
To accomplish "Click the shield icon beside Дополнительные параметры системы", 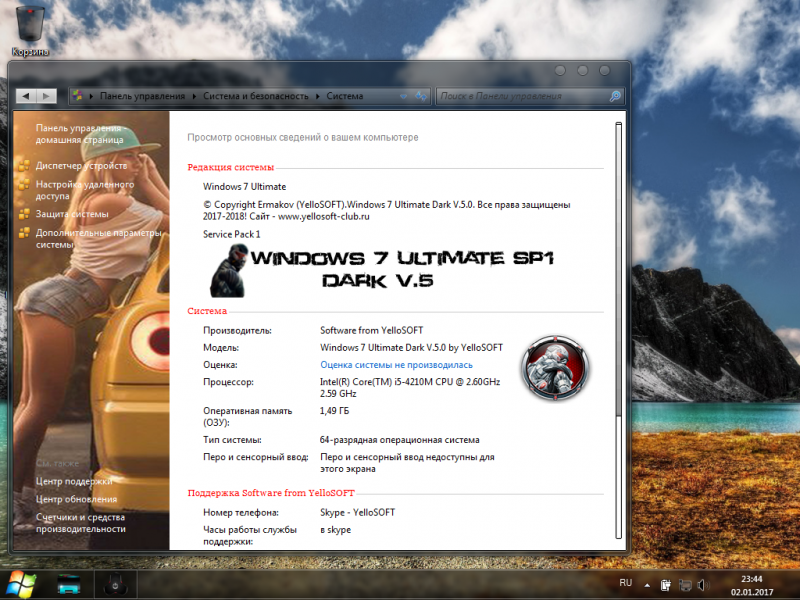I will tap(23, 233).
